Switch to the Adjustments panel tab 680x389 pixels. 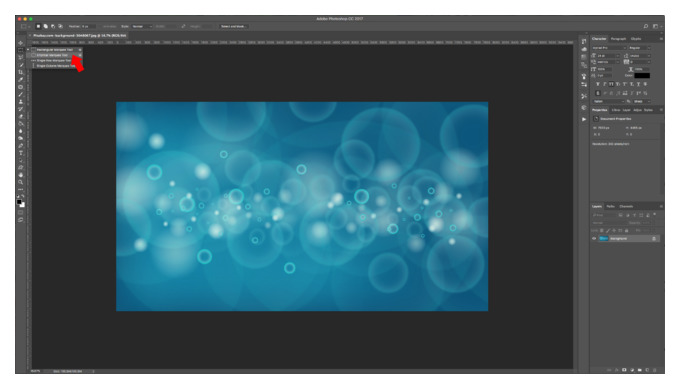coord(638,110)
